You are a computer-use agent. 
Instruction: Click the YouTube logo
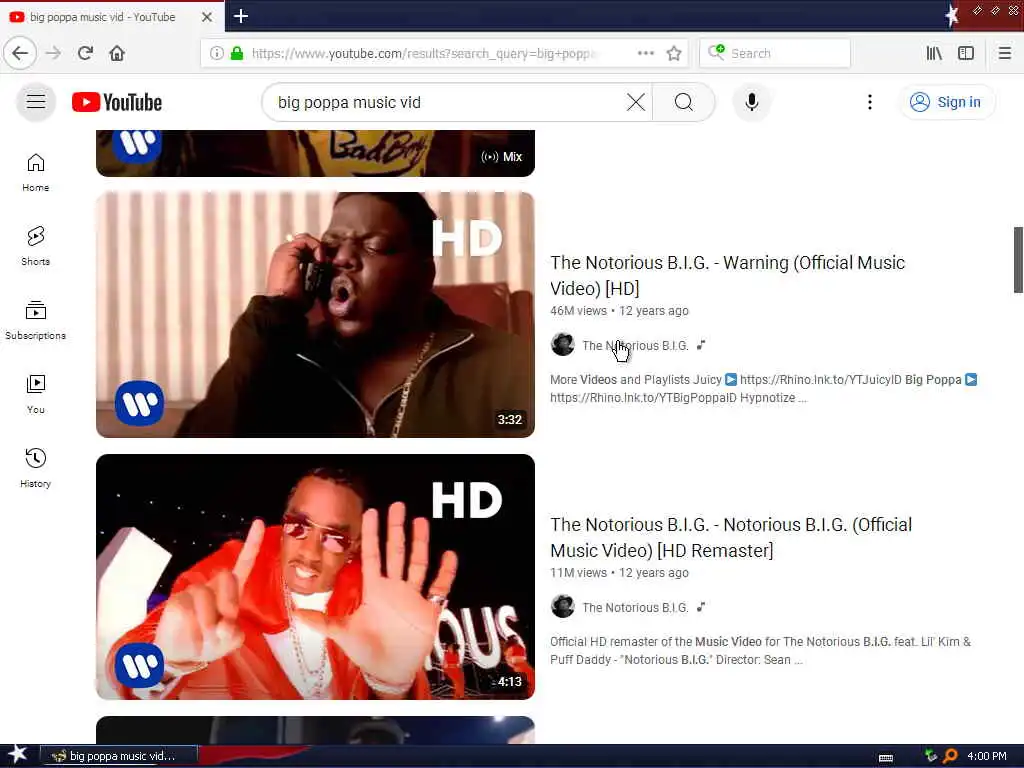pos(117,102)
